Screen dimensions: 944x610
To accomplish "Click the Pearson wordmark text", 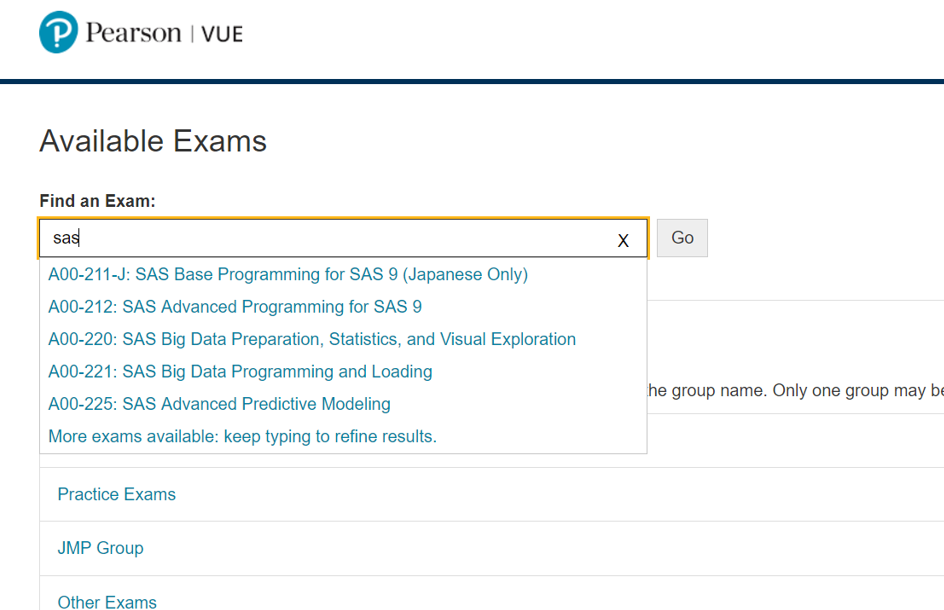I will [x=133, y=33].
